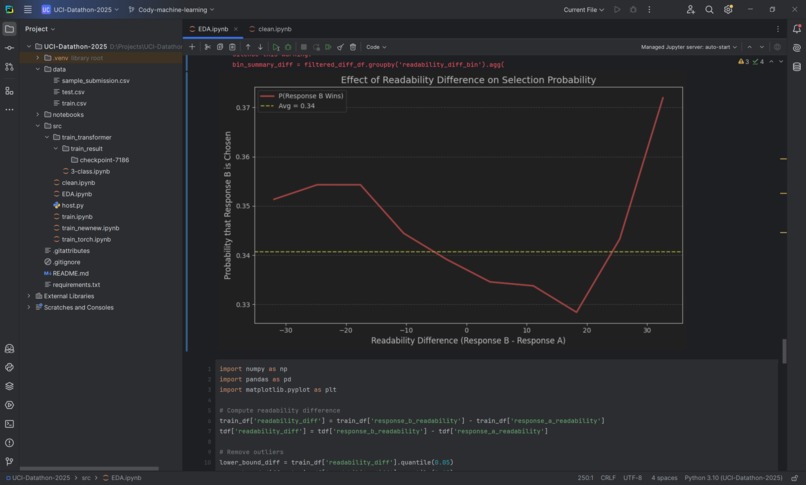The width and height of the screenshot is (806, 485).
Task: Run the current file
Action: [x=617, y=9]
